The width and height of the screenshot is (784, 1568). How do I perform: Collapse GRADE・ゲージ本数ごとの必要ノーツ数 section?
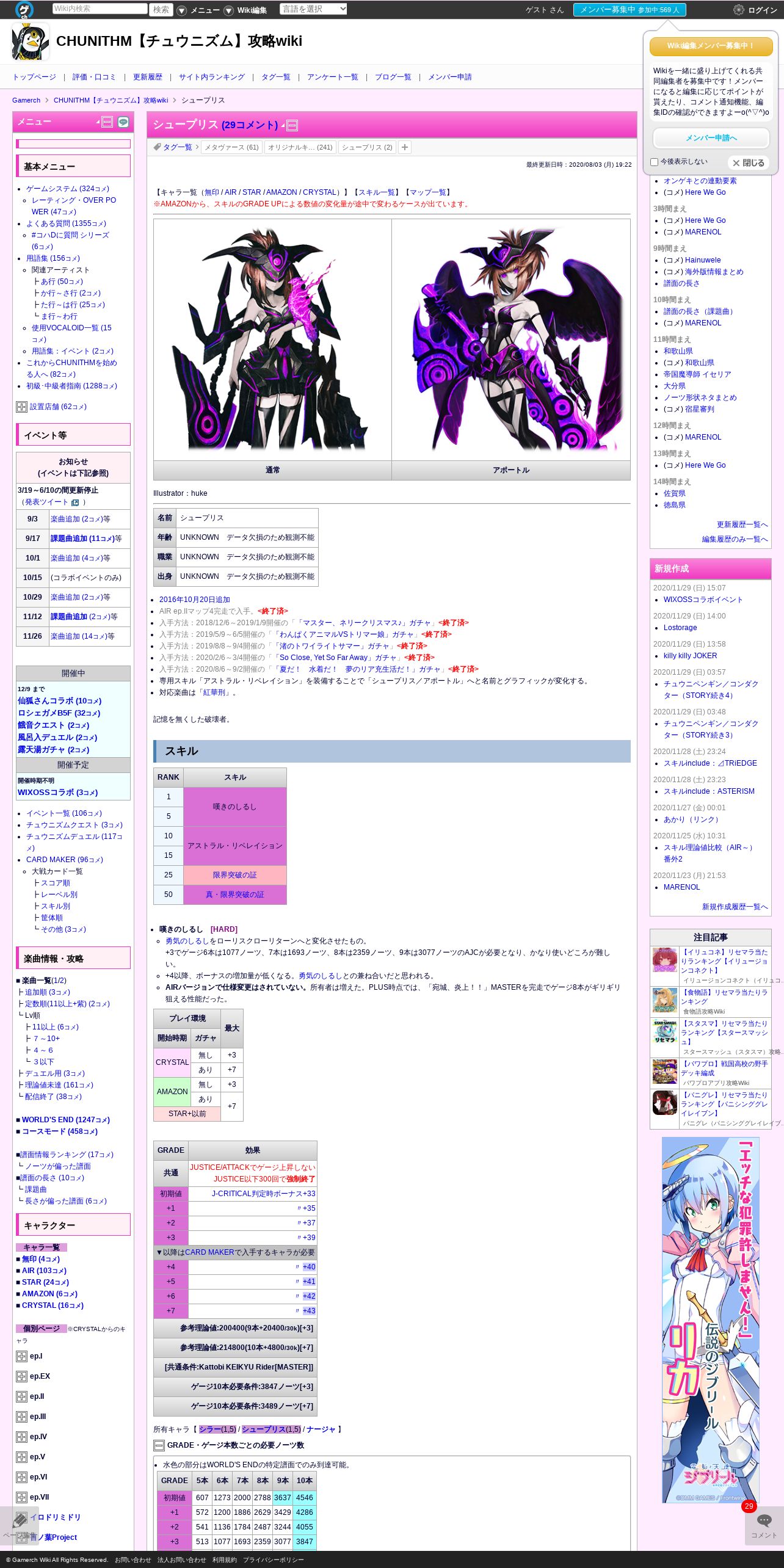click(159, 1445)
